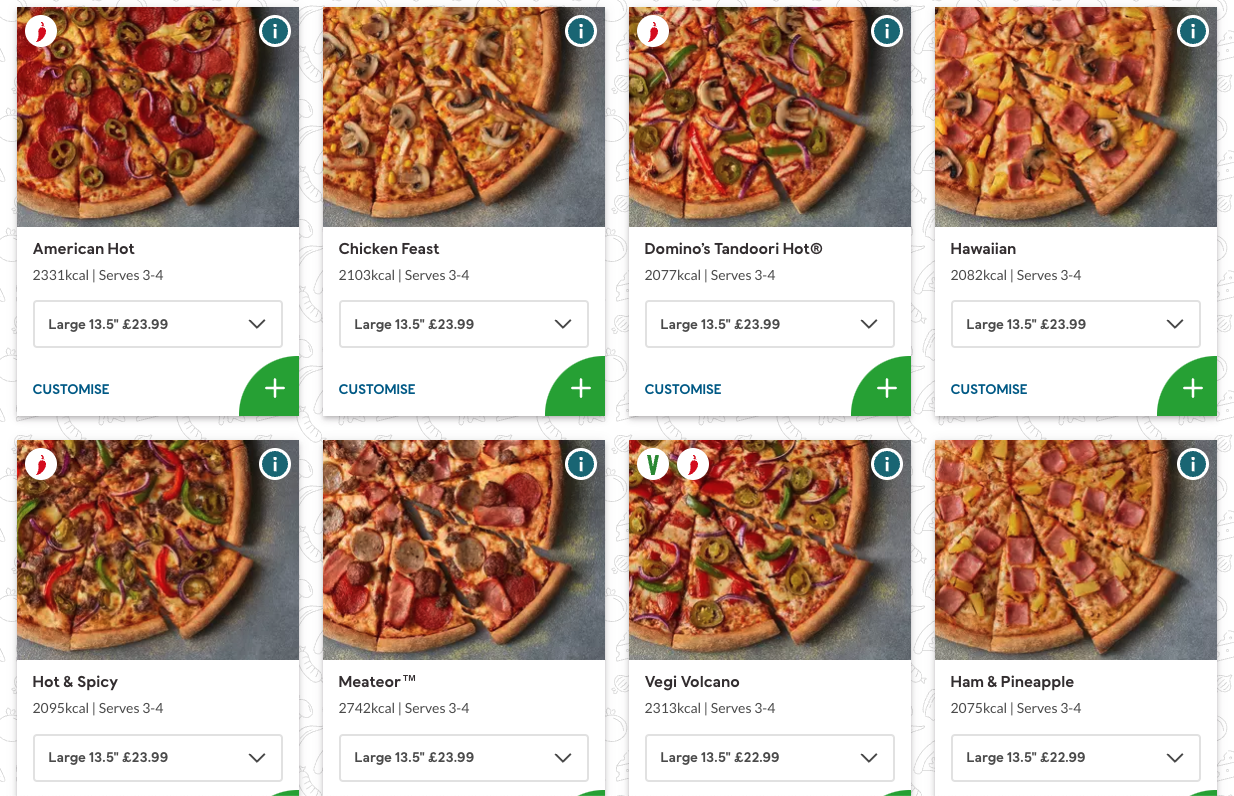1234x796 pixels.
Task: View info for Ham & Pineapple
Action: pyautogui.click(x=1192, y=464)
